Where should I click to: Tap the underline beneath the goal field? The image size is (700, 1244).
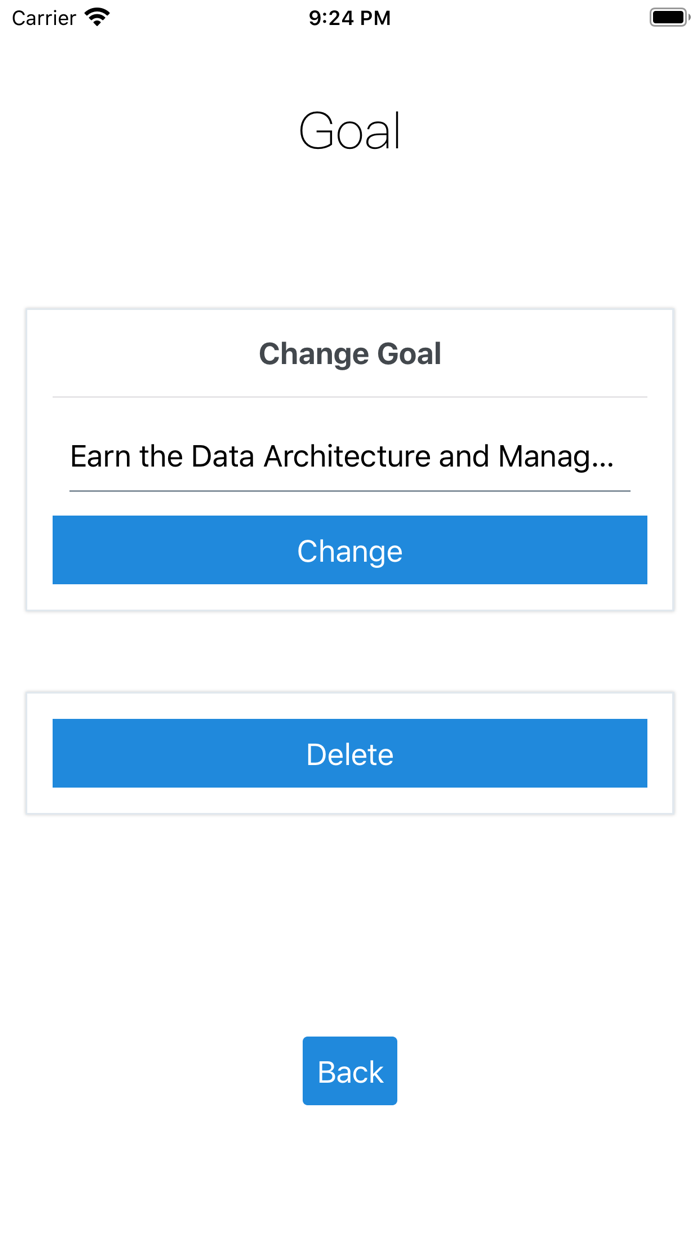(x=350, y=491)
